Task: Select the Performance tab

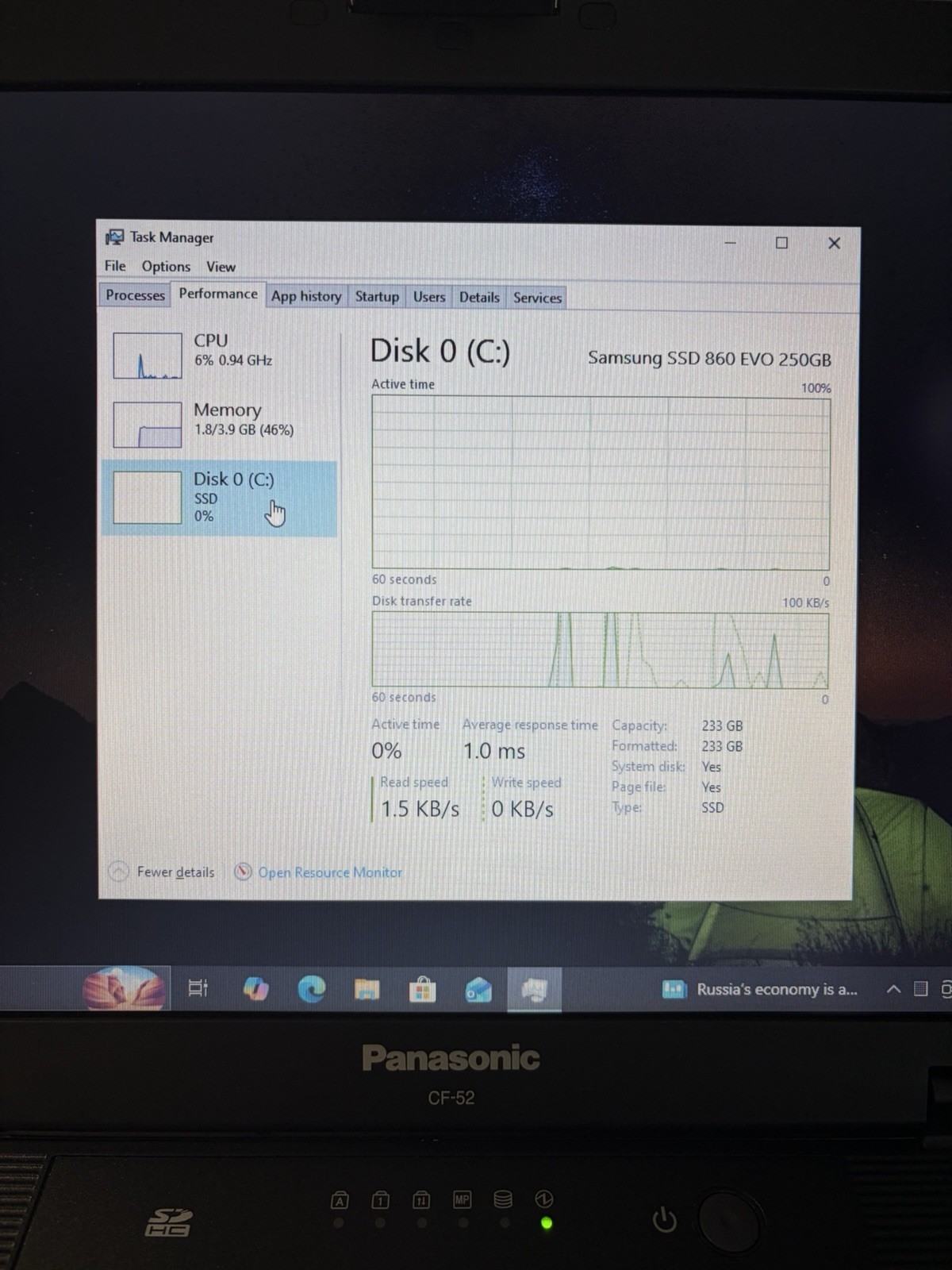Action: 218,294
